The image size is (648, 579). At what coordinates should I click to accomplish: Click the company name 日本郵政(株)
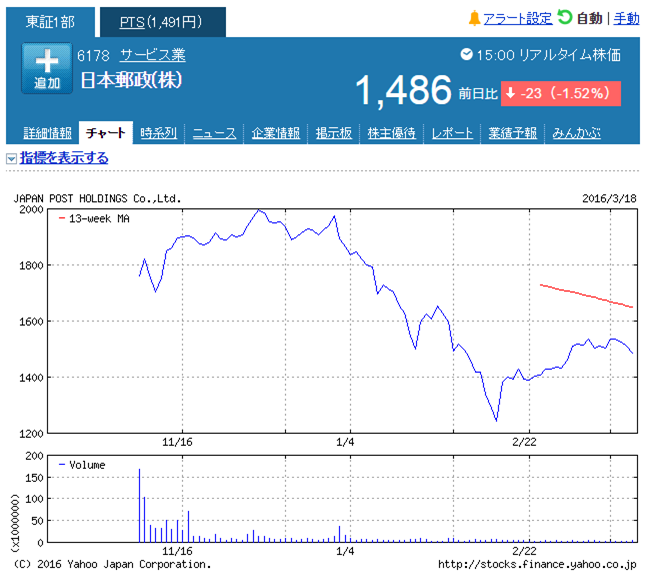131,80
